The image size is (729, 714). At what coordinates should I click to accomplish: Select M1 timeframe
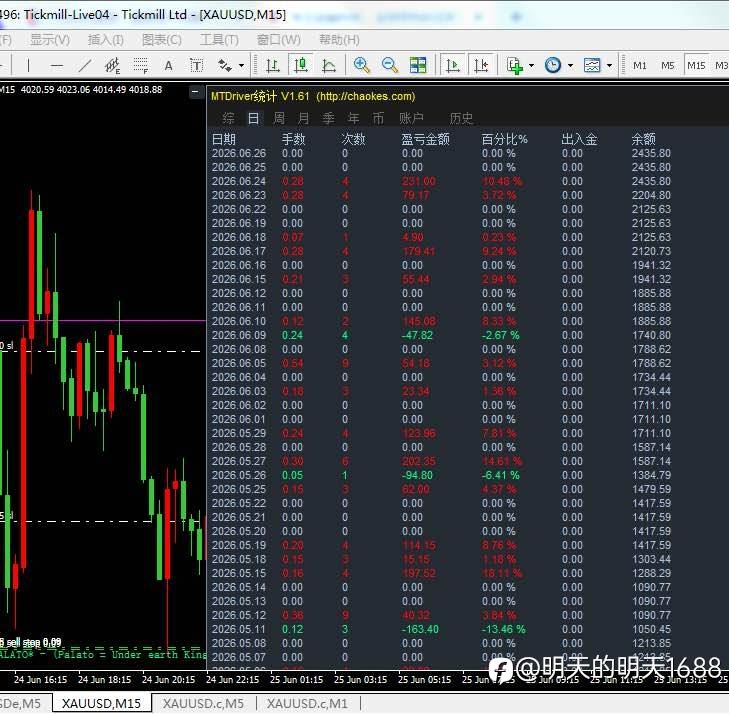[640, 66]
